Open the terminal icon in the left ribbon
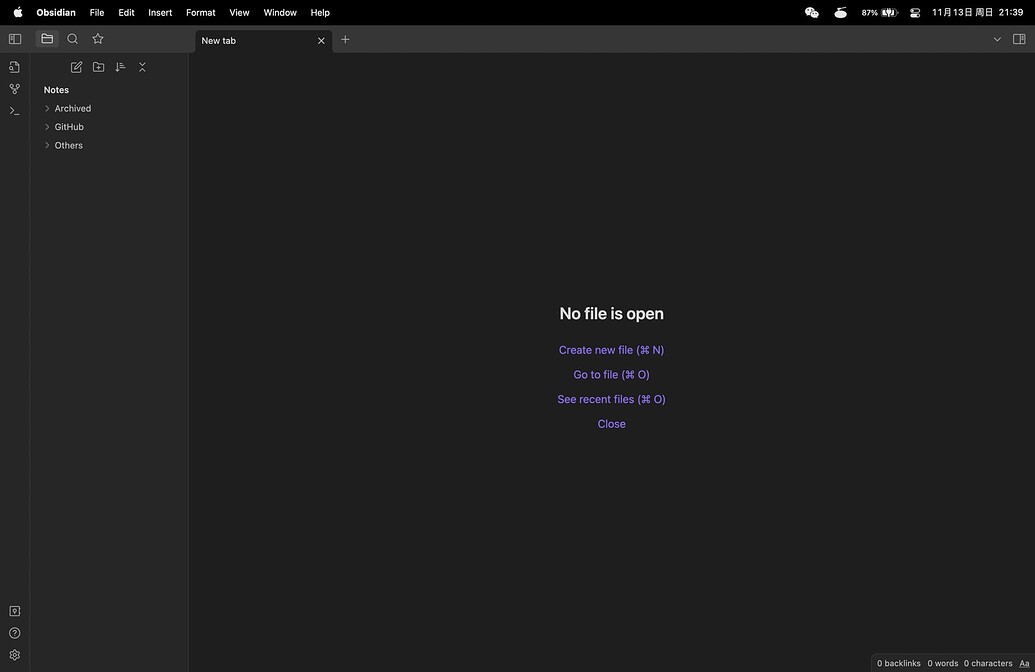Screen dimensions: 1035x672 click(x=14, y=110)
